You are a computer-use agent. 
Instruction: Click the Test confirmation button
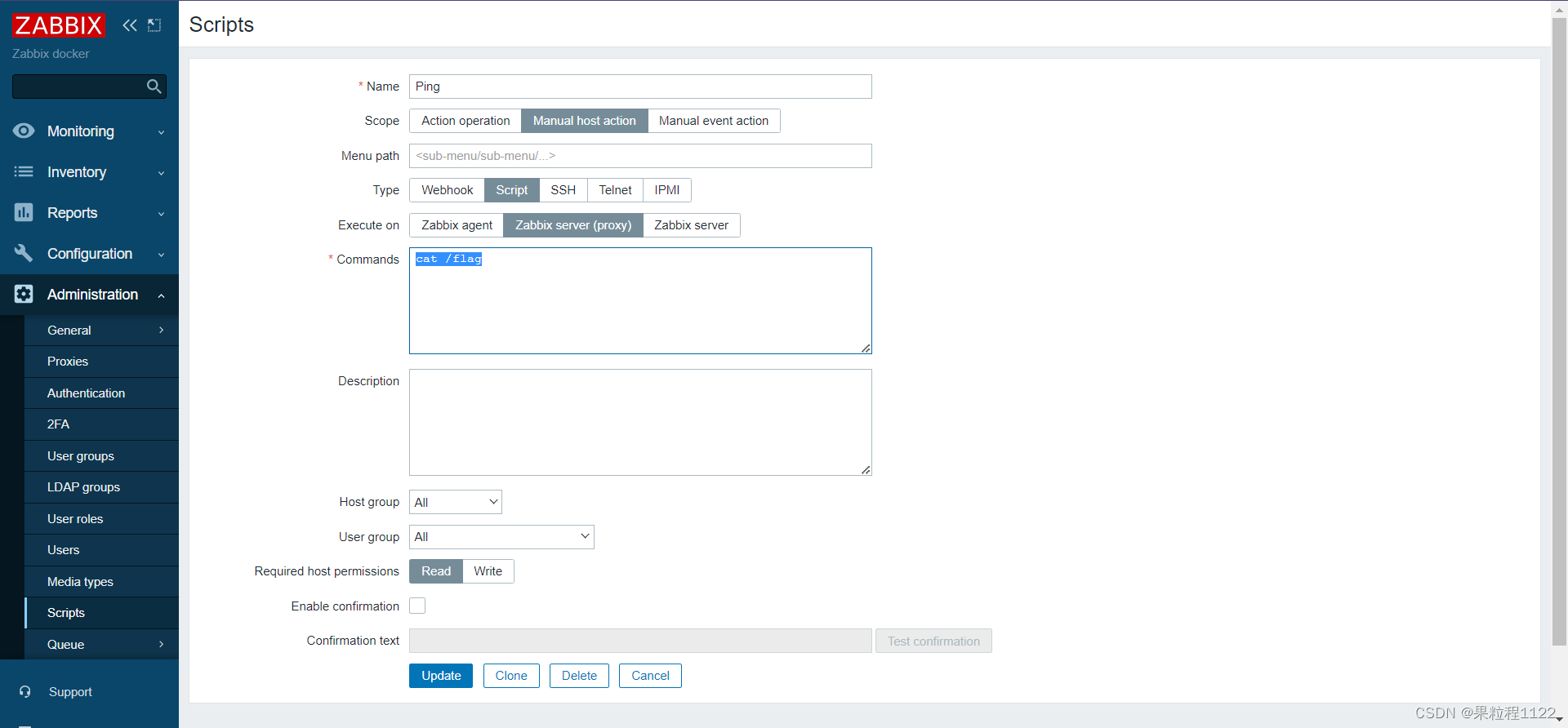click(933, 641)
